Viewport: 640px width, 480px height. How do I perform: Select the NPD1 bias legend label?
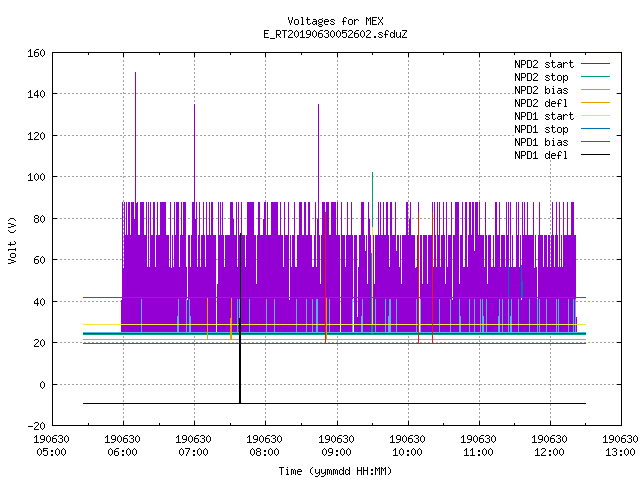(x=541, y=142)
